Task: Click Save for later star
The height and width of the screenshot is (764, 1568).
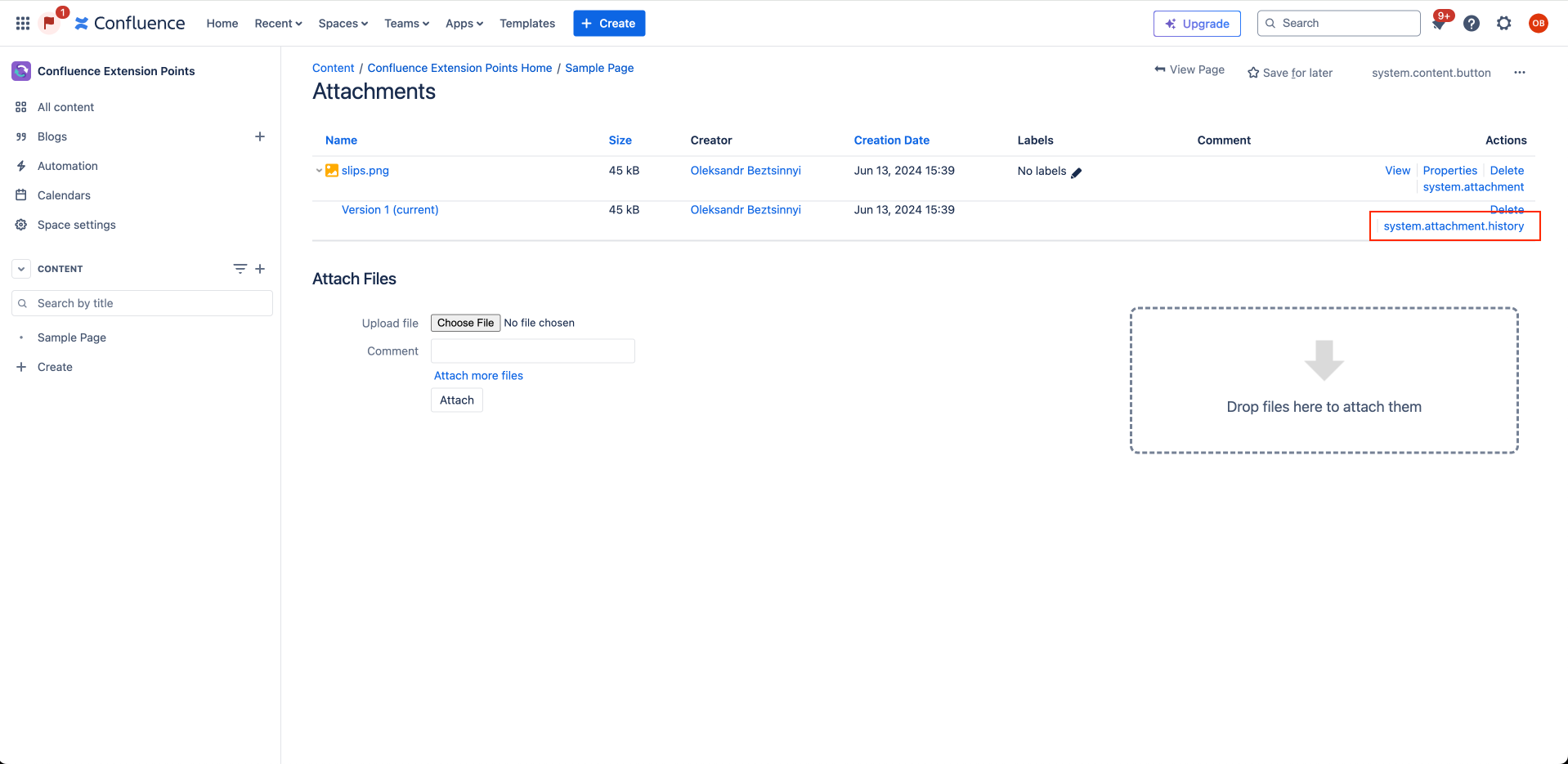Action: 1289,73
